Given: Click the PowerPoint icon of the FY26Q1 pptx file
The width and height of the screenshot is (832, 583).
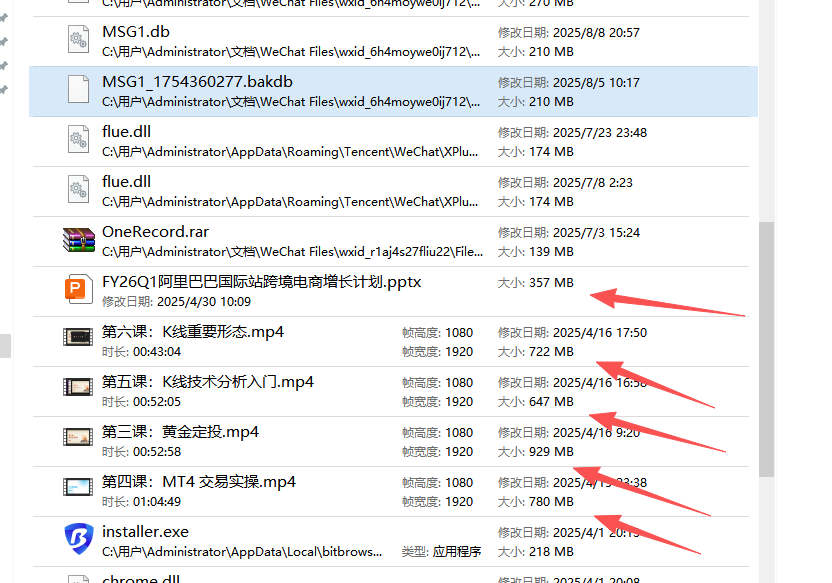Looking at the screenshot, I should pyautogui.click(x=79, y=290).
